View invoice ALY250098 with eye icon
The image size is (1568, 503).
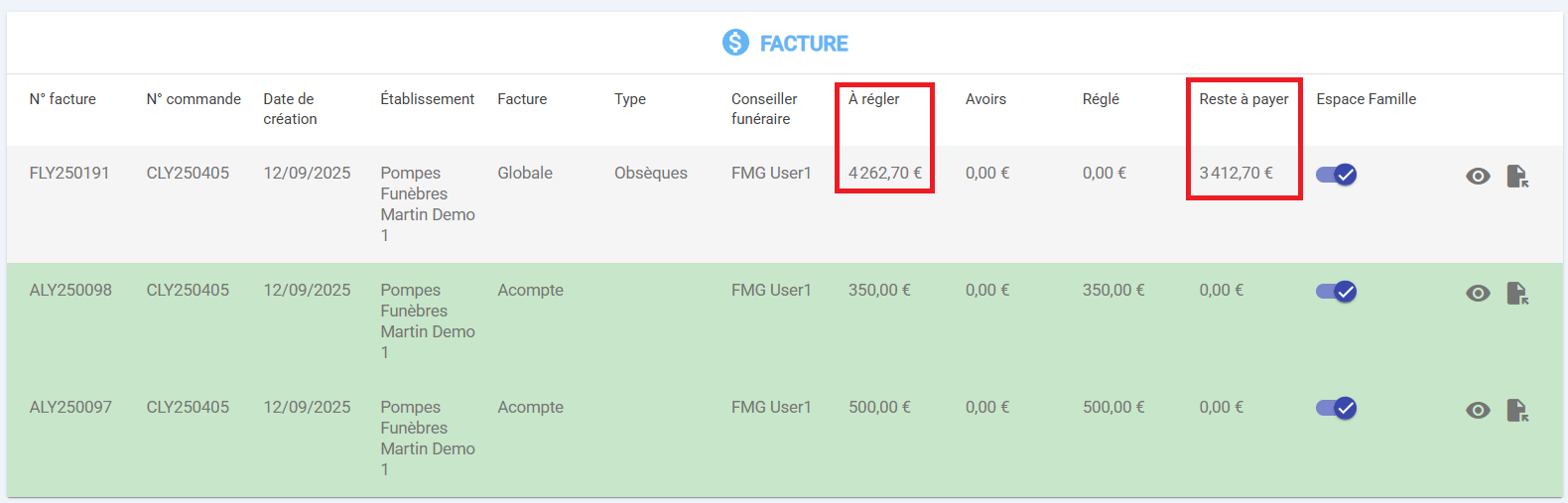point(1478,294)
